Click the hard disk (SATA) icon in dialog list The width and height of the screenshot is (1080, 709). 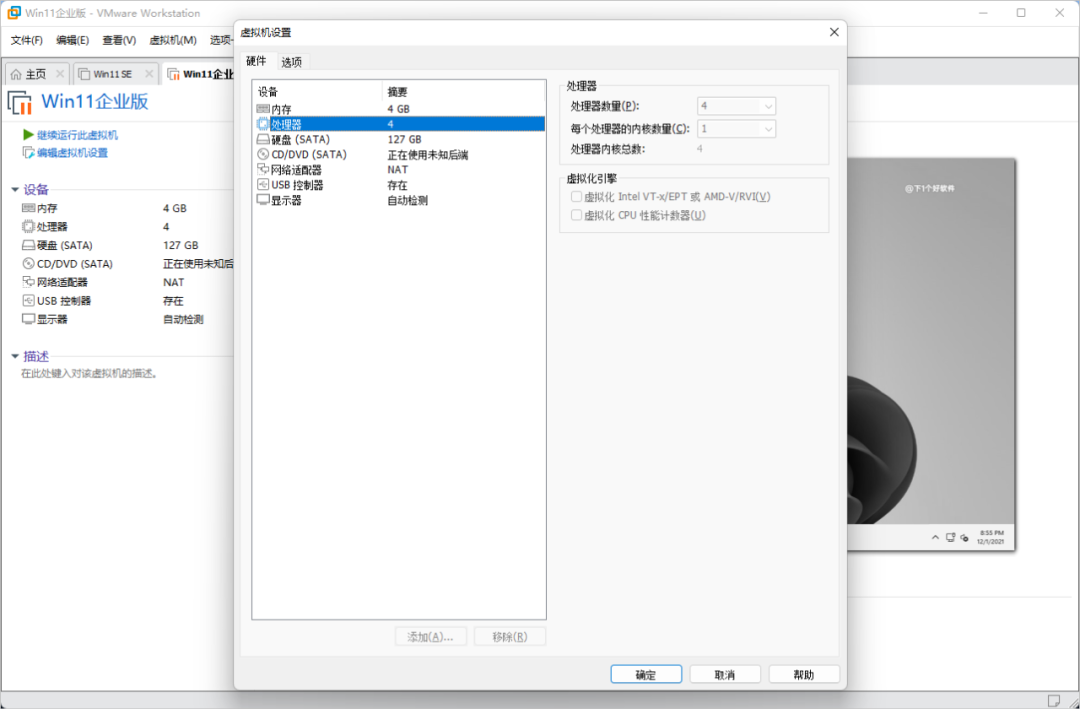click(263, 139)
